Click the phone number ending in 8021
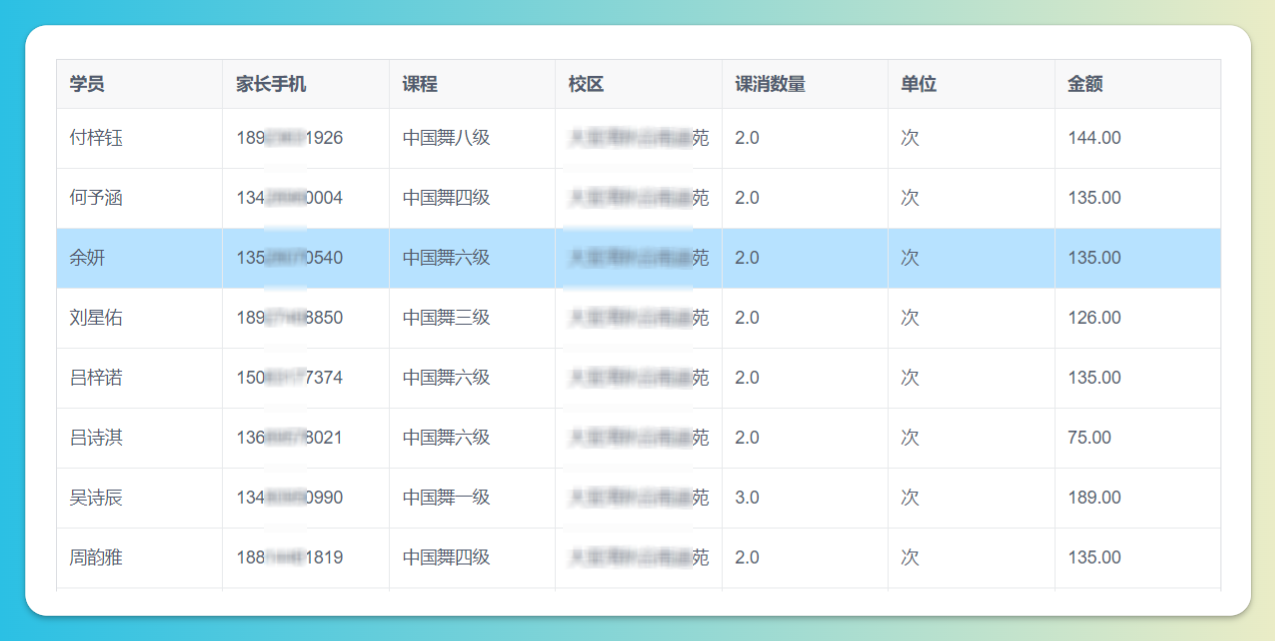The image size is (1275, 641). coord(290,438)
